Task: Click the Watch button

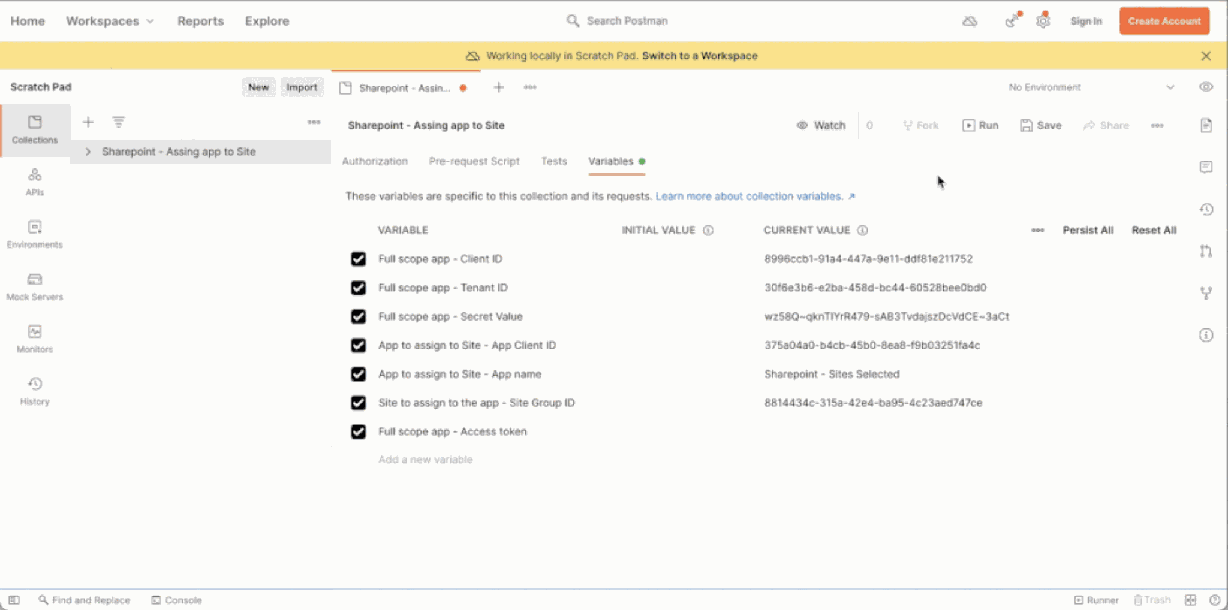Action: 821,125
